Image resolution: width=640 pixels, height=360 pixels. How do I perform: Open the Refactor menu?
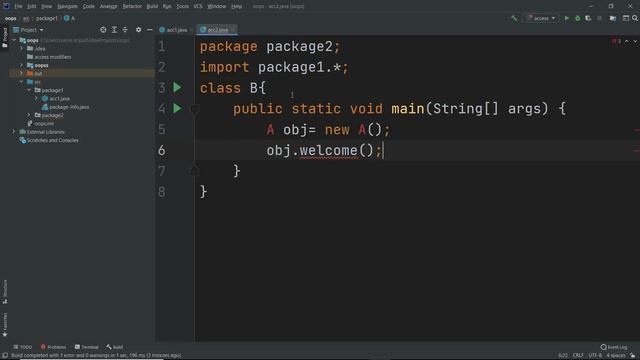tap(132, 7)
